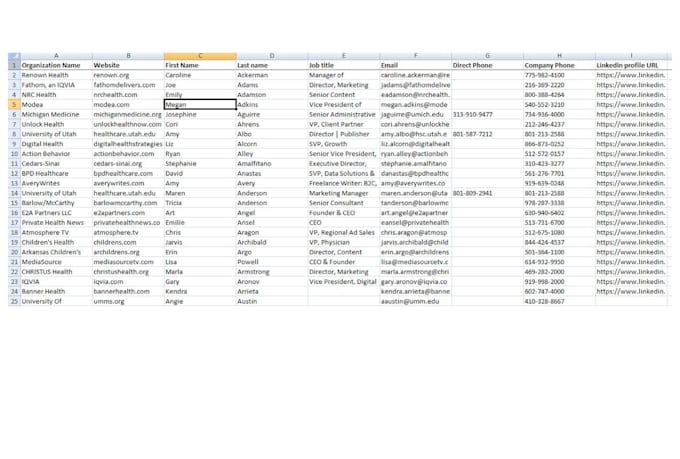Image resolution: width=680 pixels, height=459 pixels.
Task: Select the 'Aronov' last name cell
Action: (x=272, y=282)
